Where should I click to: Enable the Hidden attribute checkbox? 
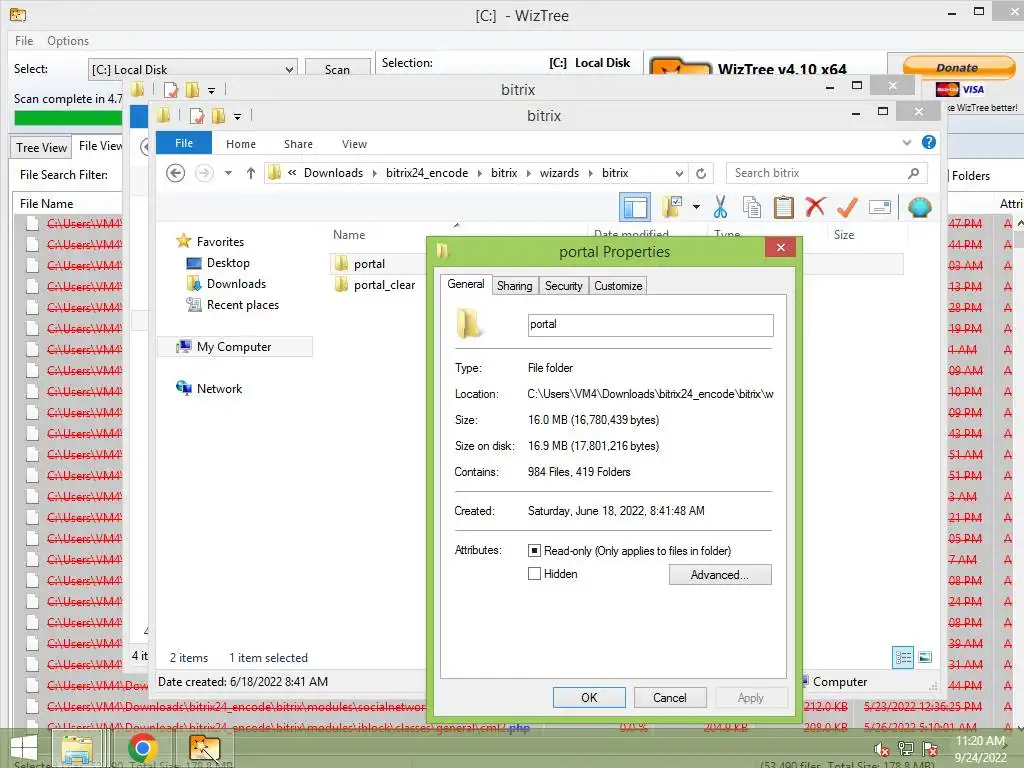point(534,573)
